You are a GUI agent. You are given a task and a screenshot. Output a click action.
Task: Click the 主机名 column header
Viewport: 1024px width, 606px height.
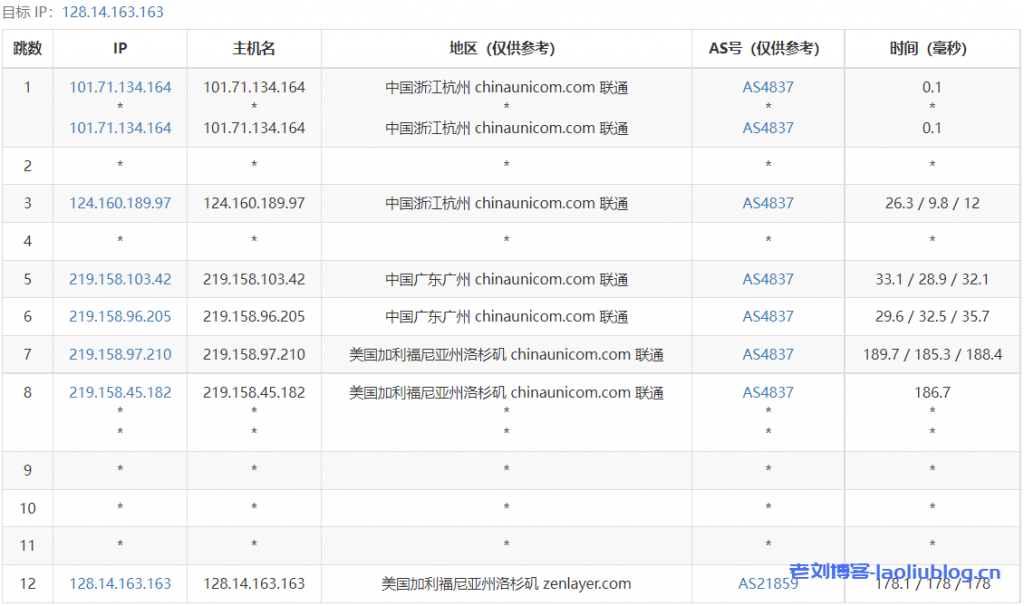point(254,48)
